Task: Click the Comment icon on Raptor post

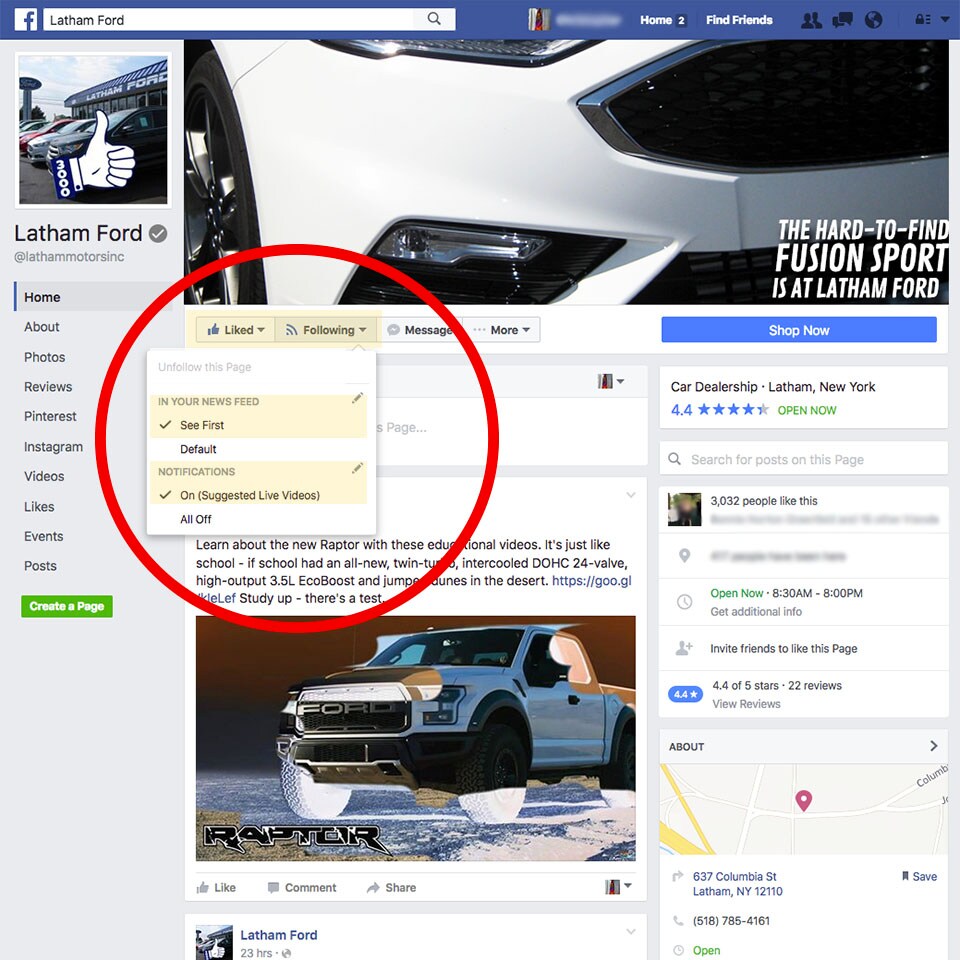Action: pyautogui.click(x=273, y=887)
